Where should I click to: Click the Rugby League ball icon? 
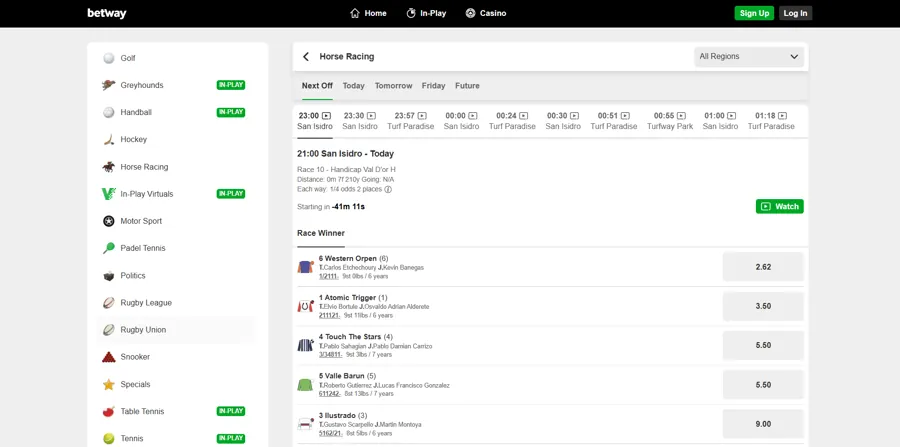108,303
